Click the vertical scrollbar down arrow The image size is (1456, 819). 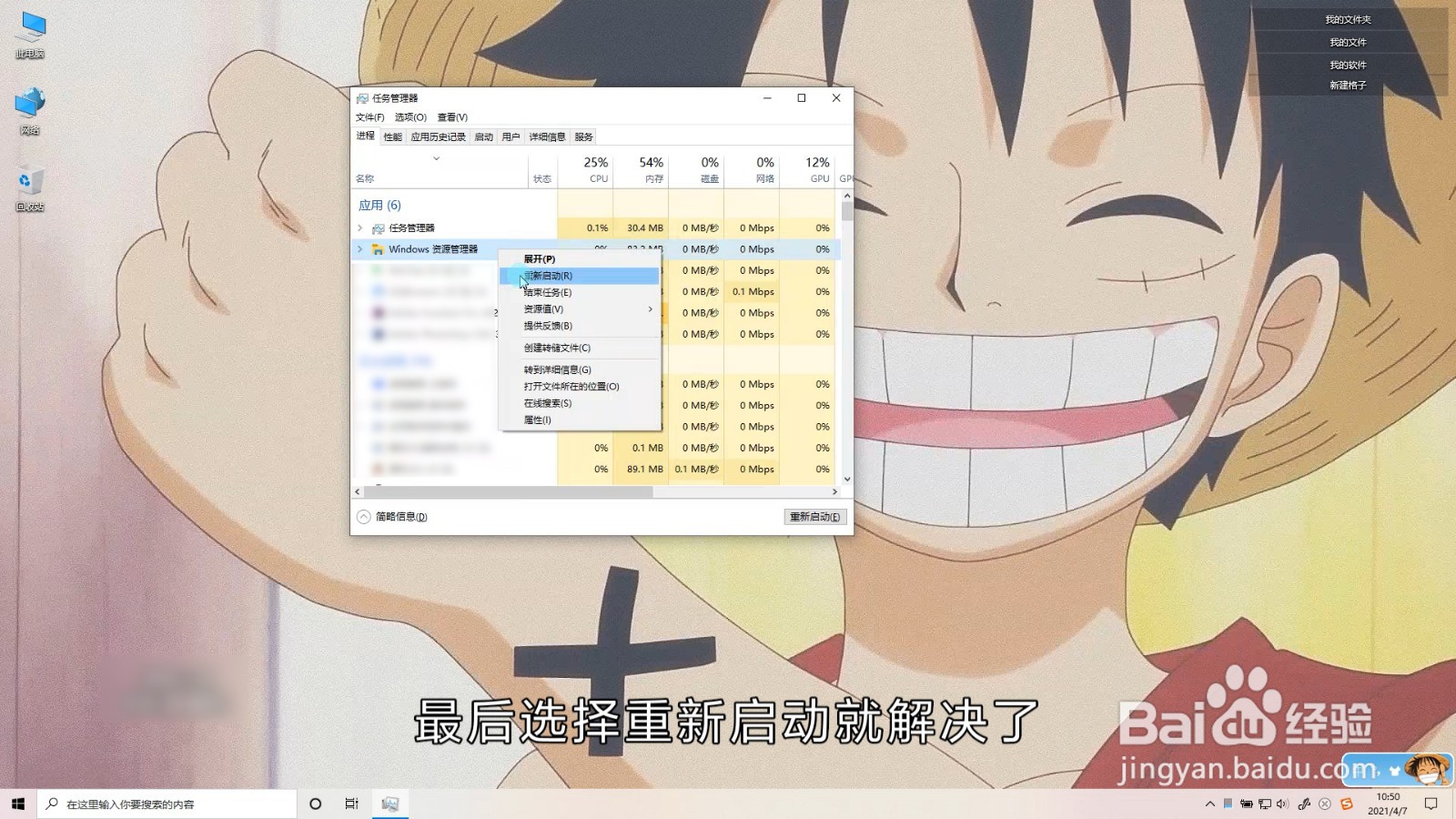point(847,479)
